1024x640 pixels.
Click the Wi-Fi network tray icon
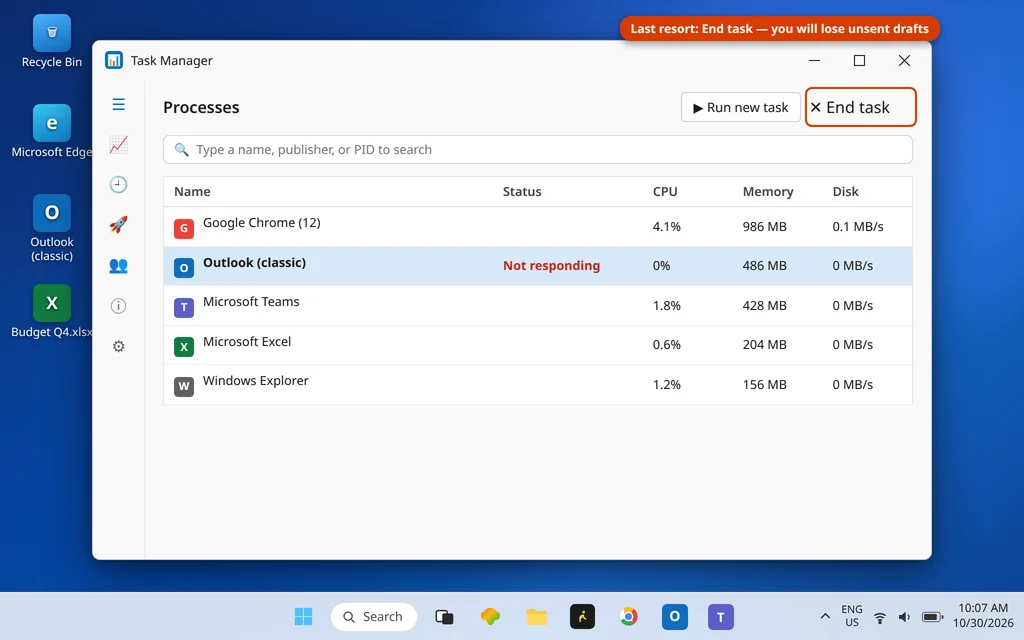(x=880, y=617)
